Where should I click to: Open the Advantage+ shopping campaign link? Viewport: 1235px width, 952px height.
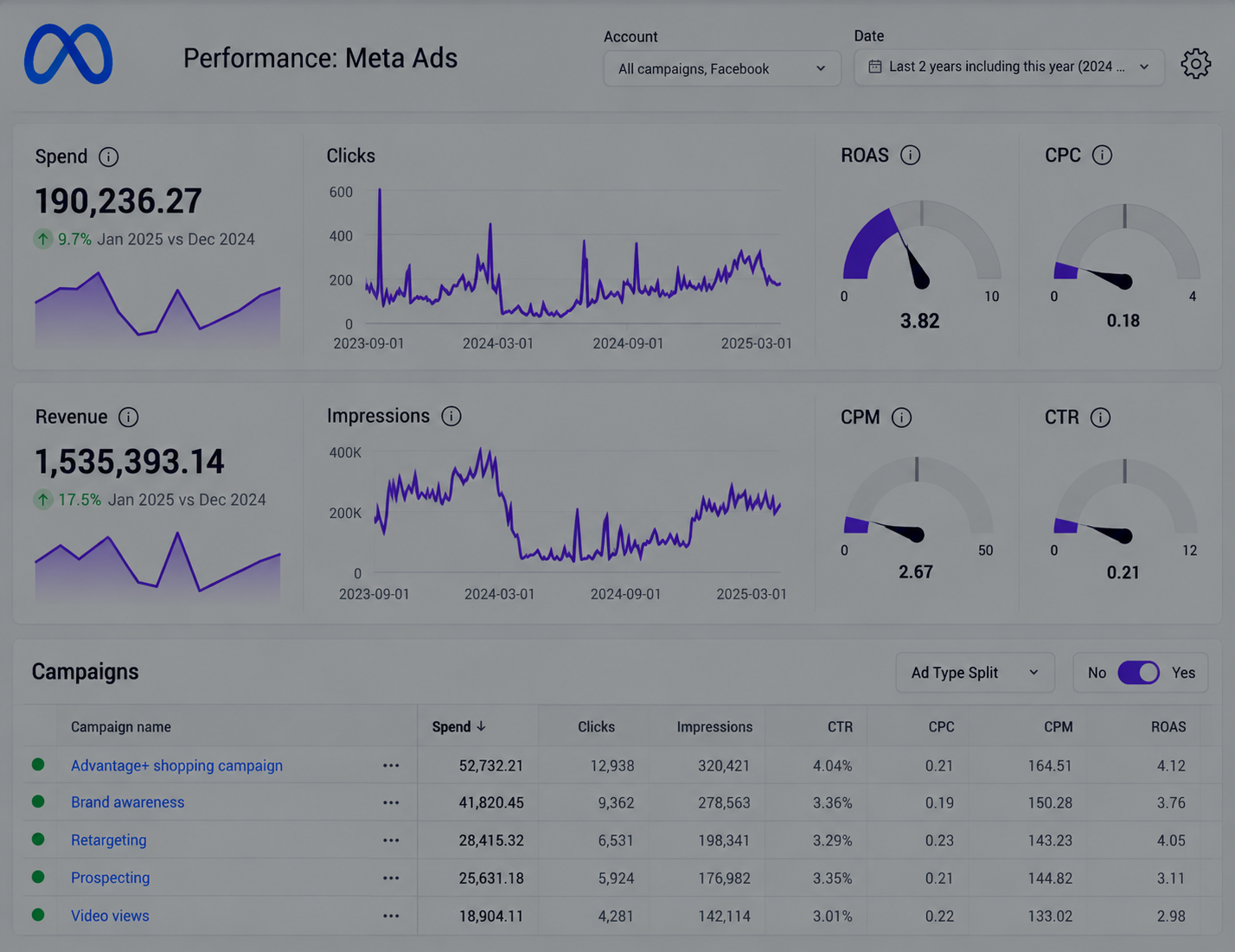176,766
